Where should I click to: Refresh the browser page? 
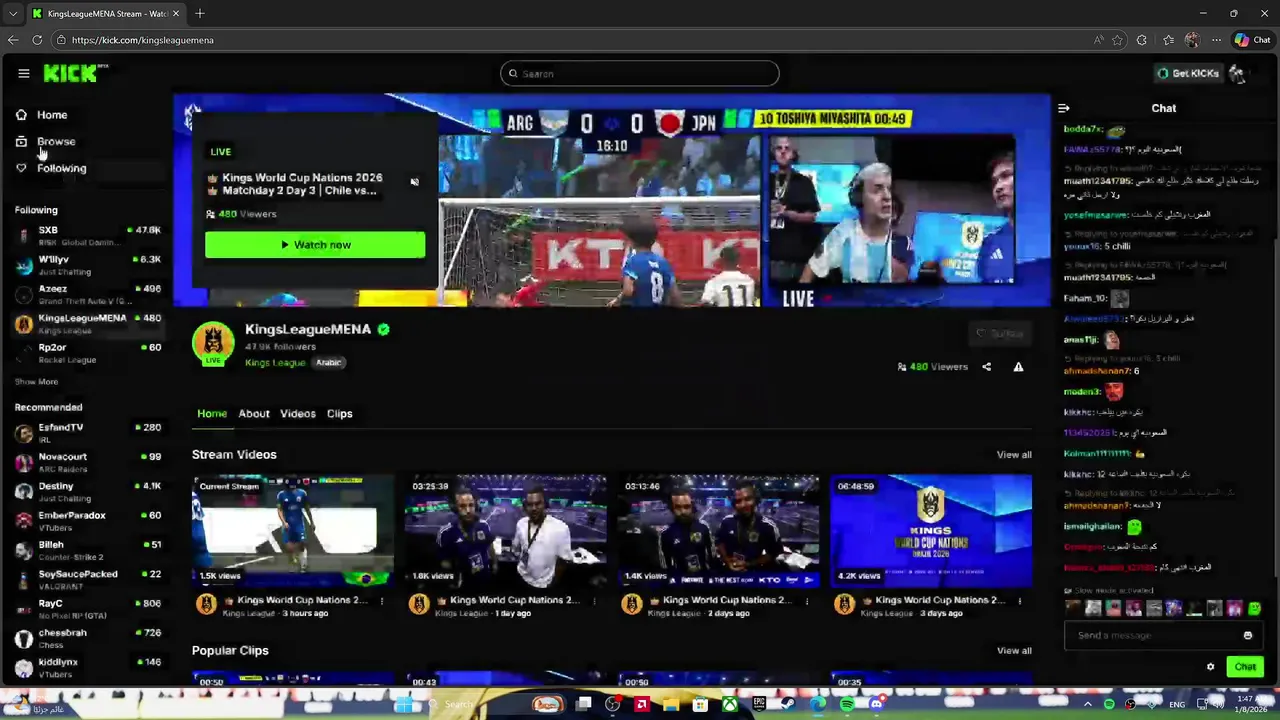pos(37,40)
